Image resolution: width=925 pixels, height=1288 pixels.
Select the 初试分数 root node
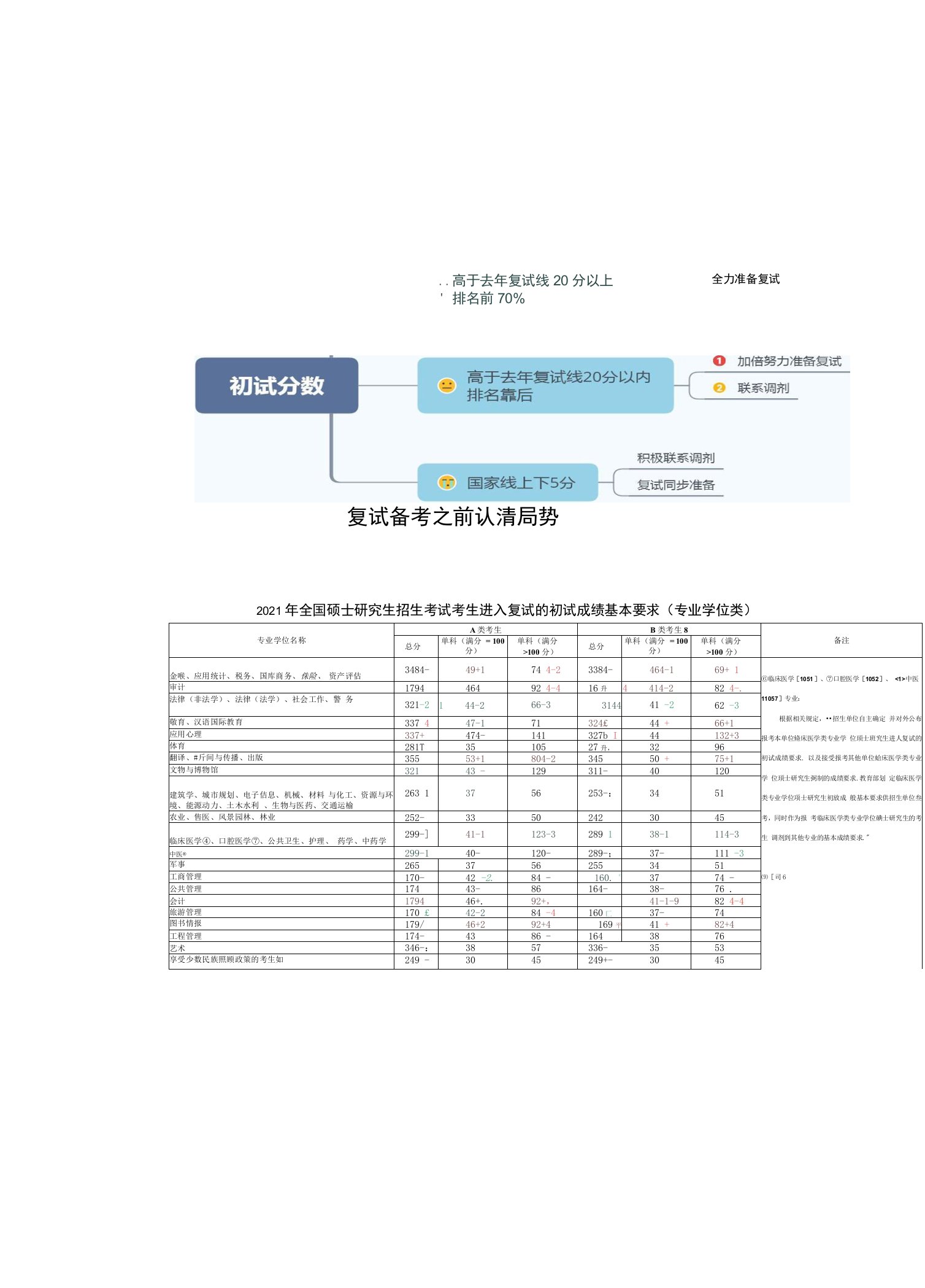277,385
